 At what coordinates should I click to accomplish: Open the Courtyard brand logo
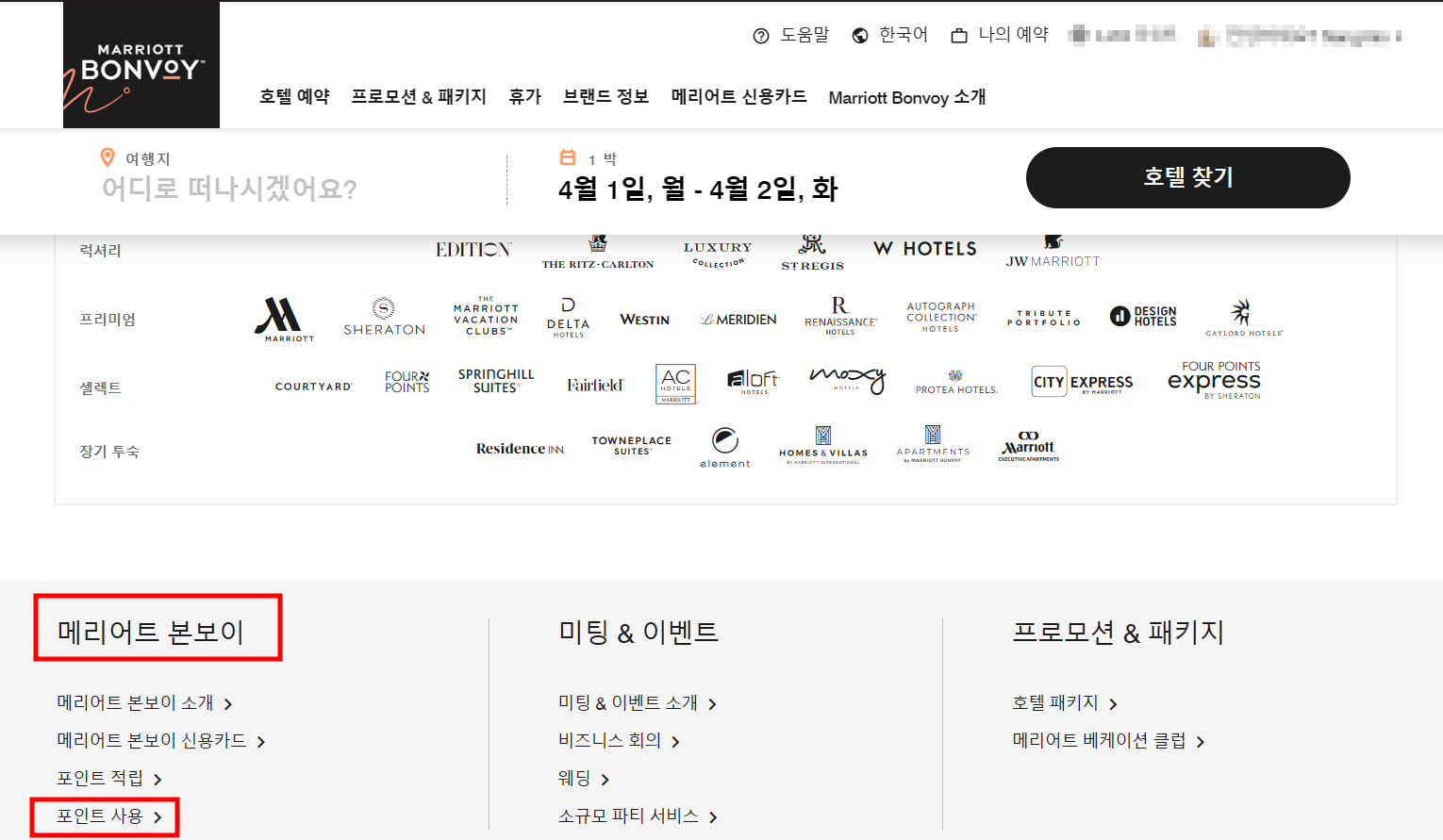click(313, 387)
